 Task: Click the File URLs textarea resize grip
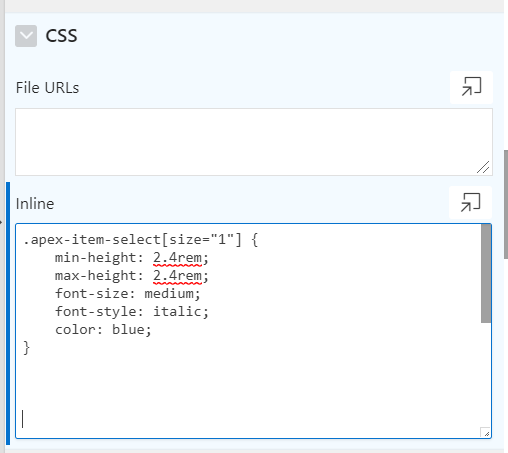click(483, 167)
